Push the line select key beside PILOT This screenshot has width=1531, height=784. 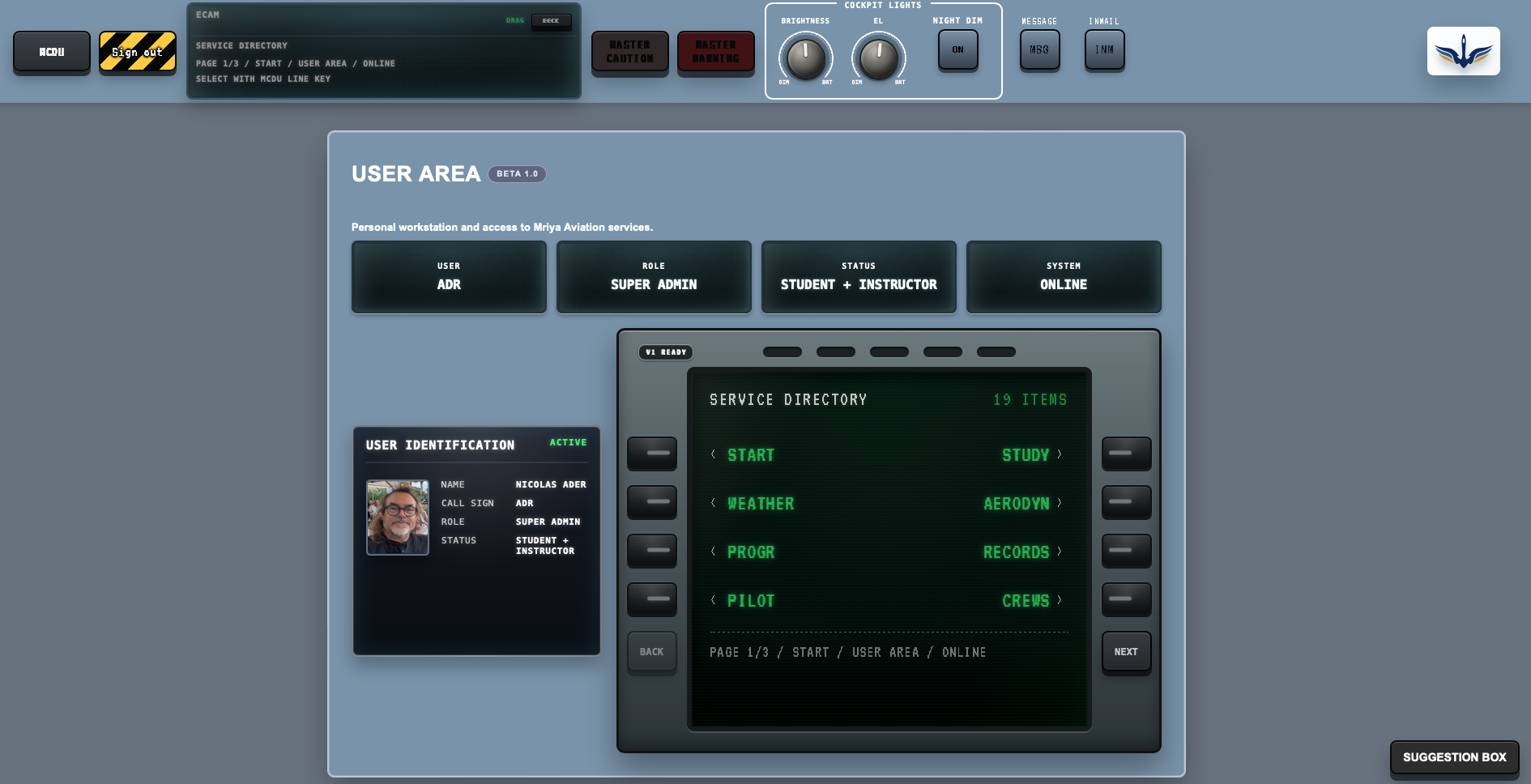coord(652,599)
